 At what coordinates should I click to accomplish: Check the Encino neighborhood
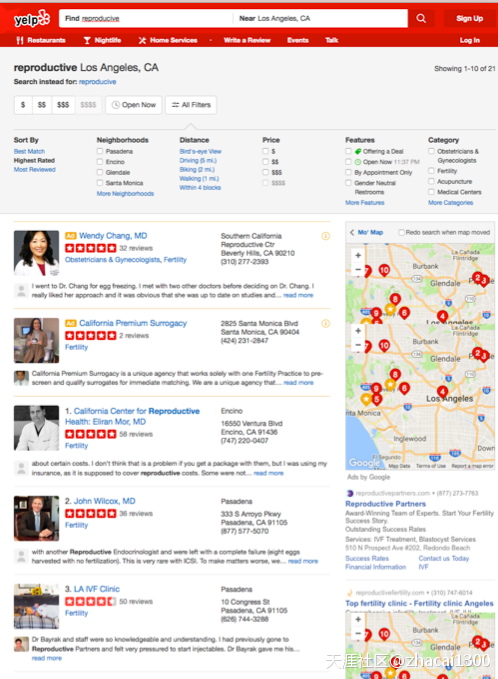click(100, 162)
